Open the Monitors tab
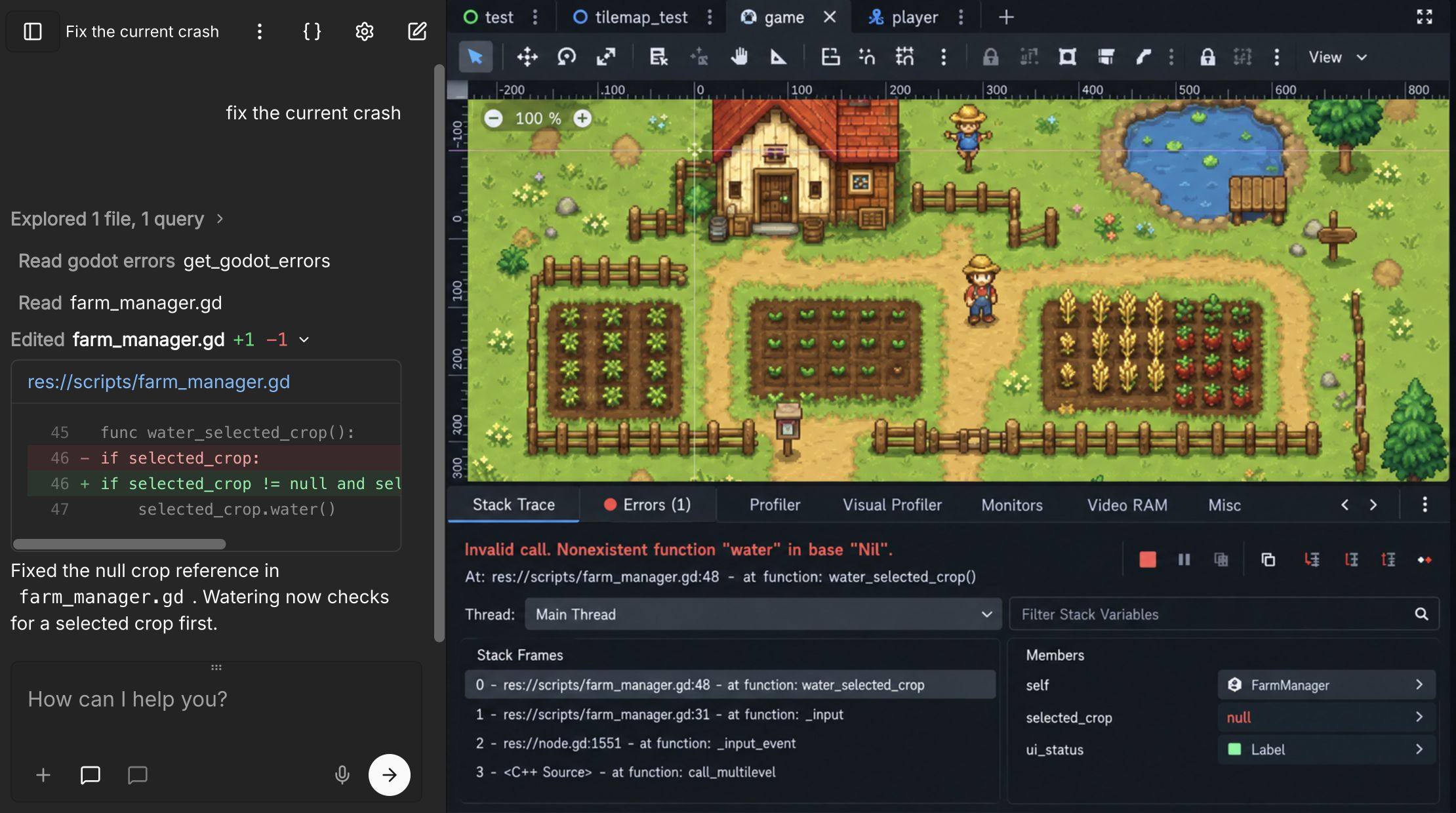This screenshot has width=1456, height=813. [x=1011, y=504]
